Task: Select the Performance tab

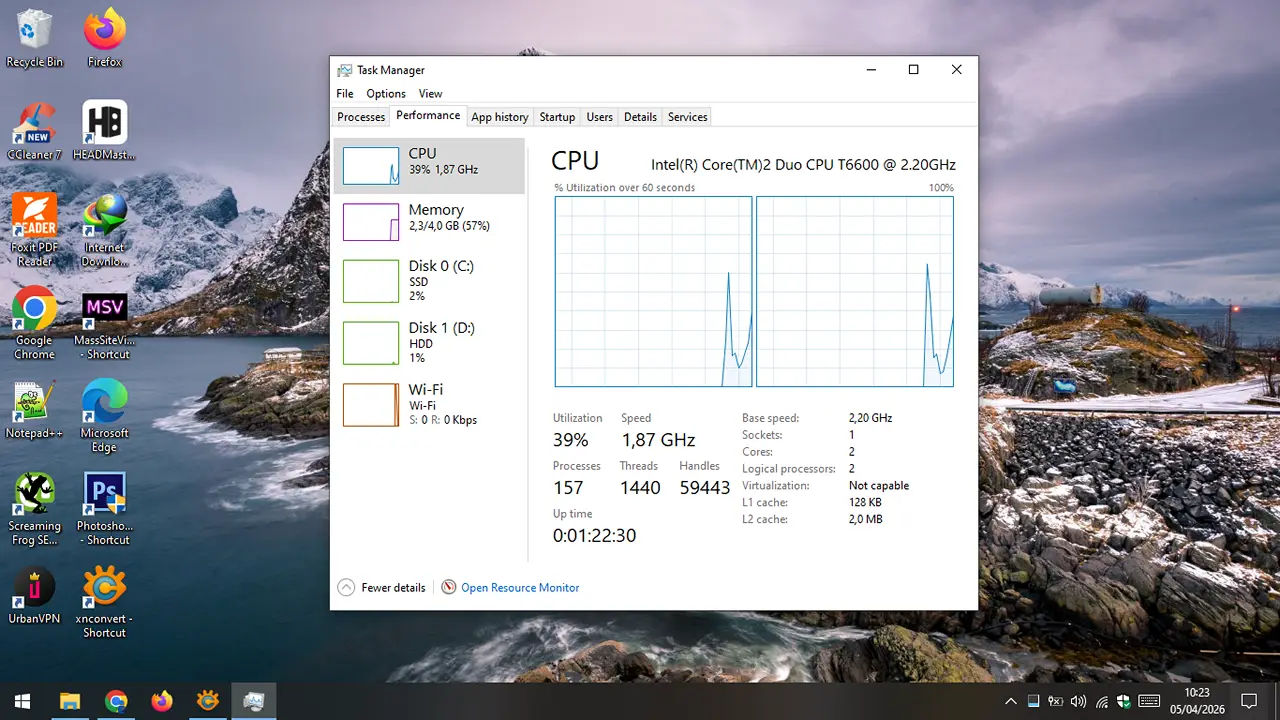Action: coord(428,116)
